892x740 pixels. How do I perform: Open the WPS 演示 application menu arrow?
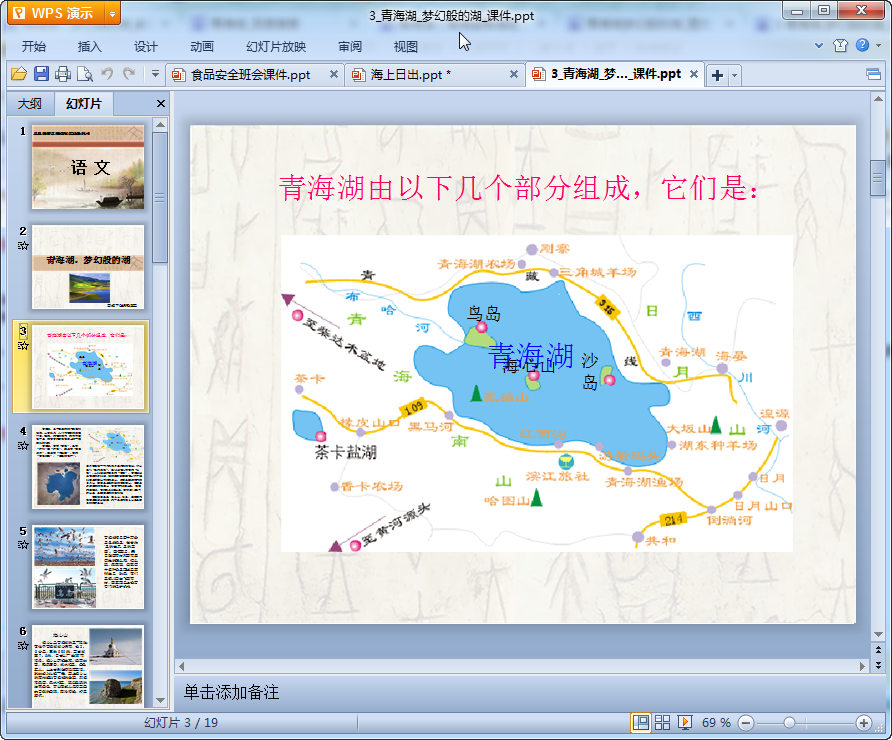tap(112, 13)
